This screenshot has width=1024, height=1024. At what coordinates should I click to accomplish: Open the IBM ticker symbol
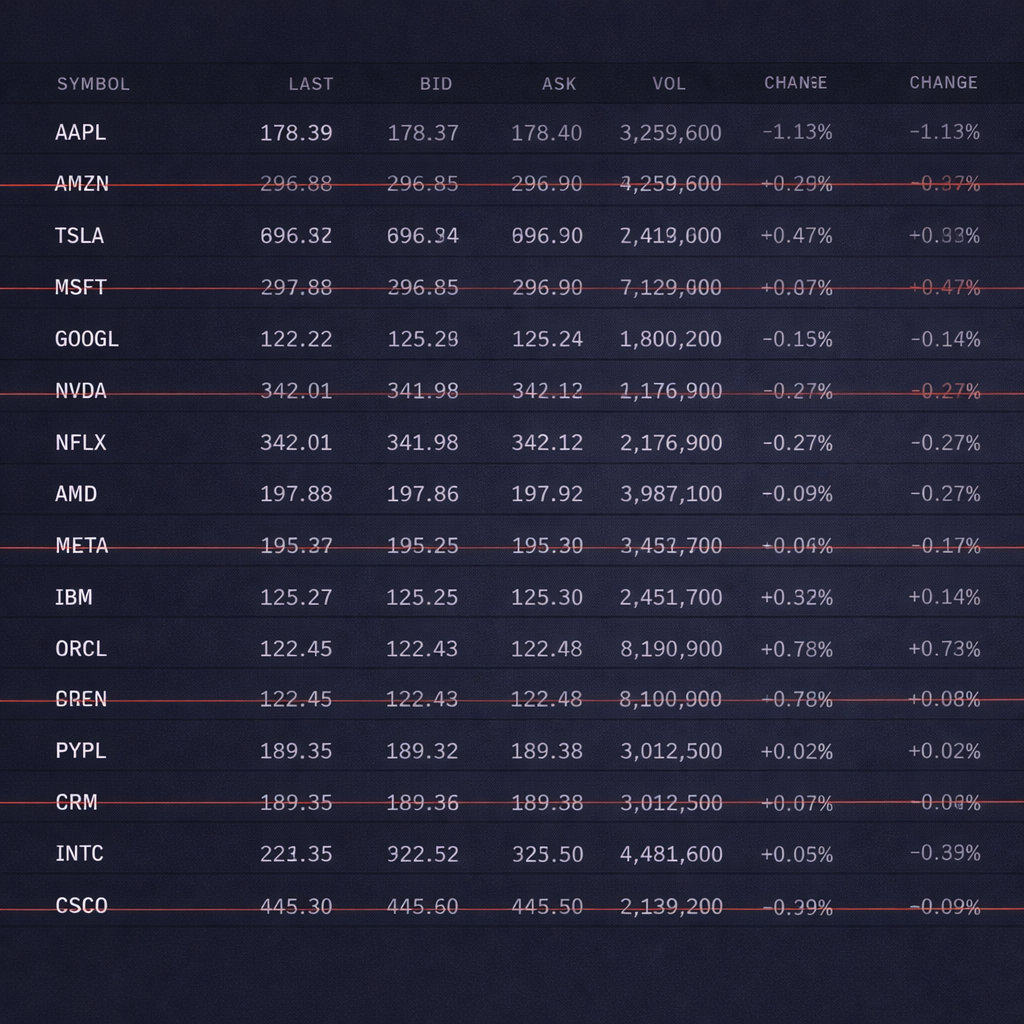click(x=73, y=597)
